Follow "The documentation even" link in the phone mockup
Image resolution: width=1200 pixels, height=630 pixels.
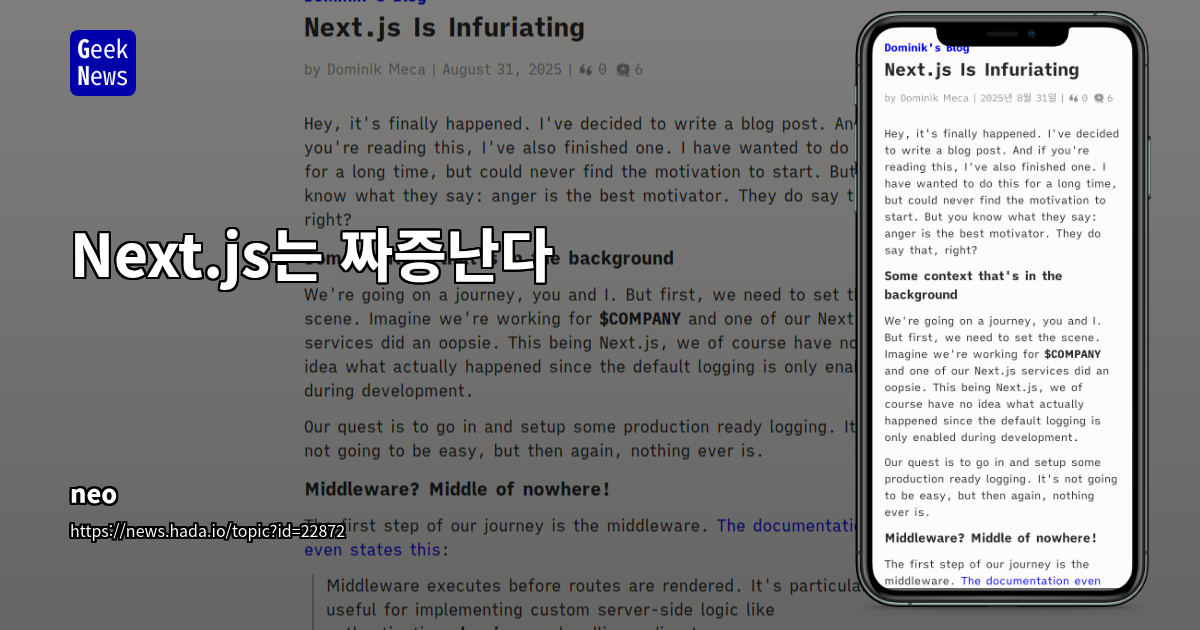pyautogui.click(x=1030, y=580)
